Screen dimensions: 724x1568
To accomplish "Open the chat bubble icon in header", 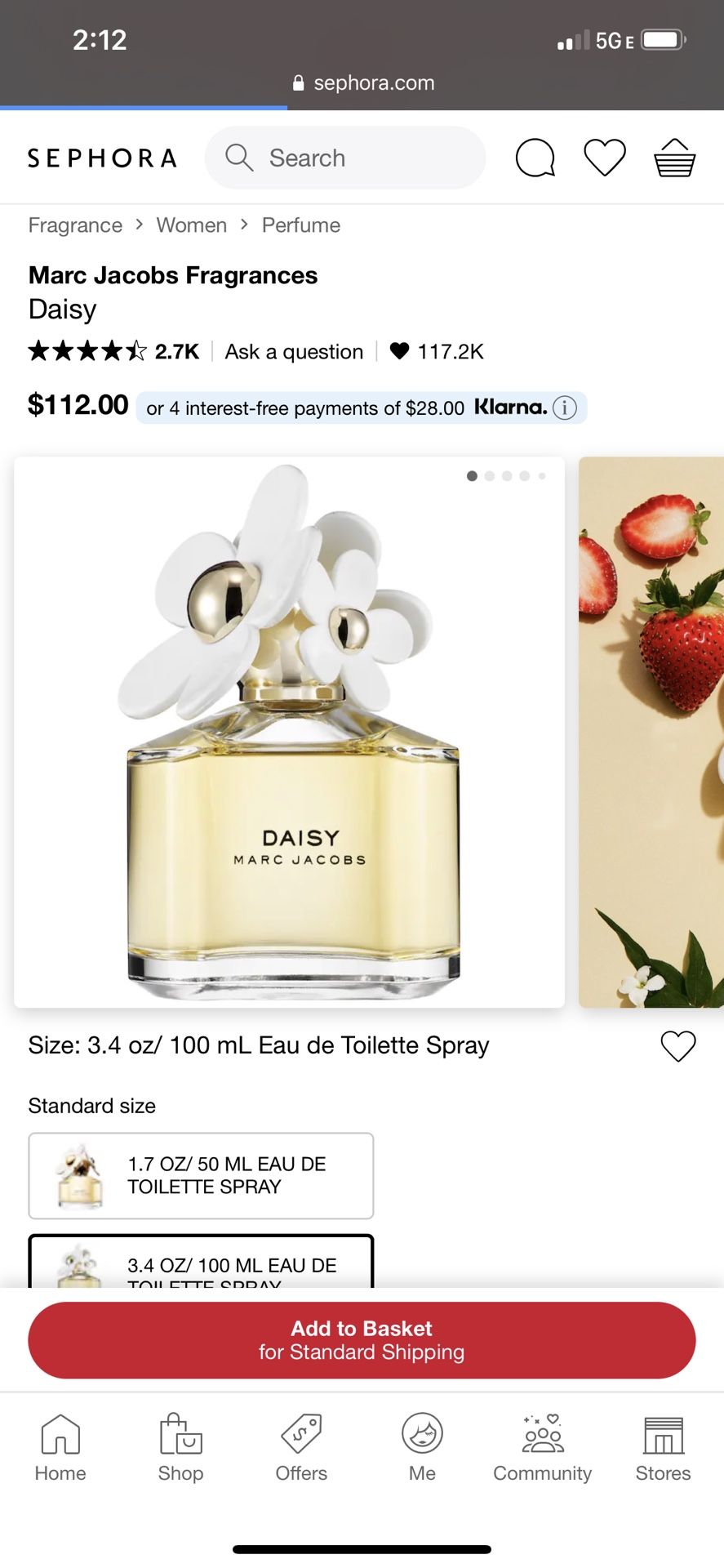I will [x=535, y=158].
